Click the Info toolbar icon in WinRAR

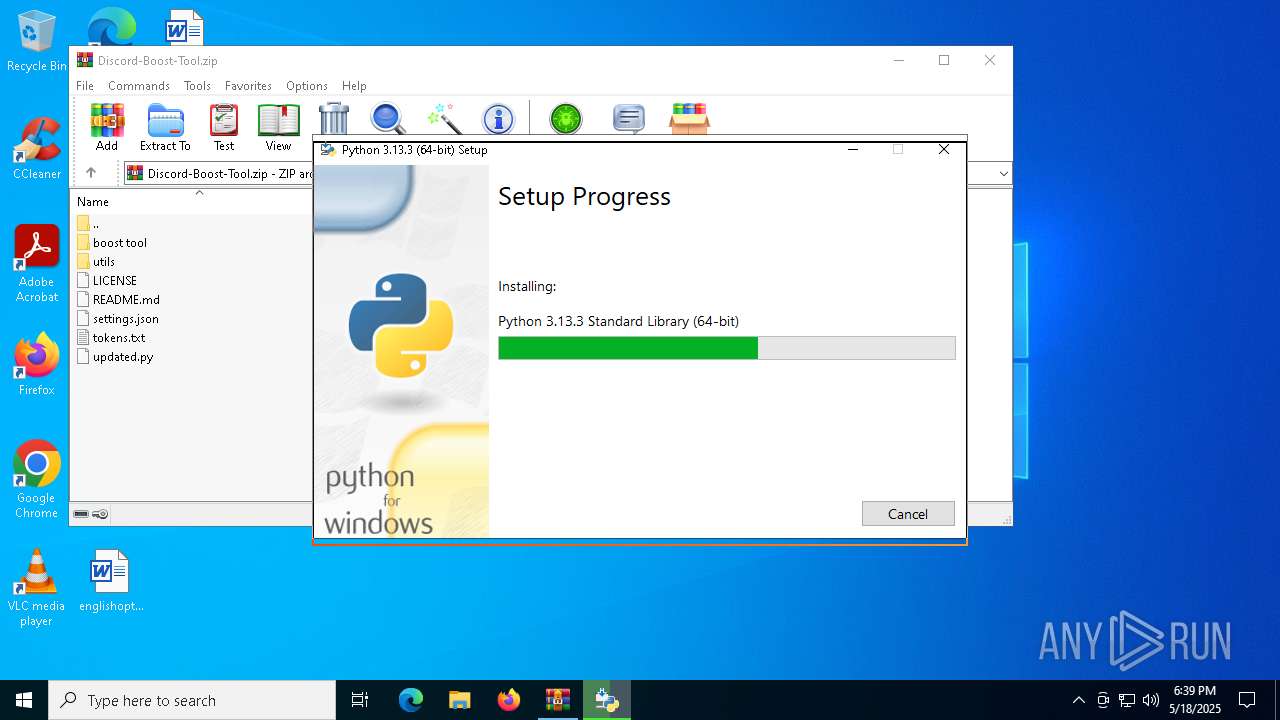point(498,119)
